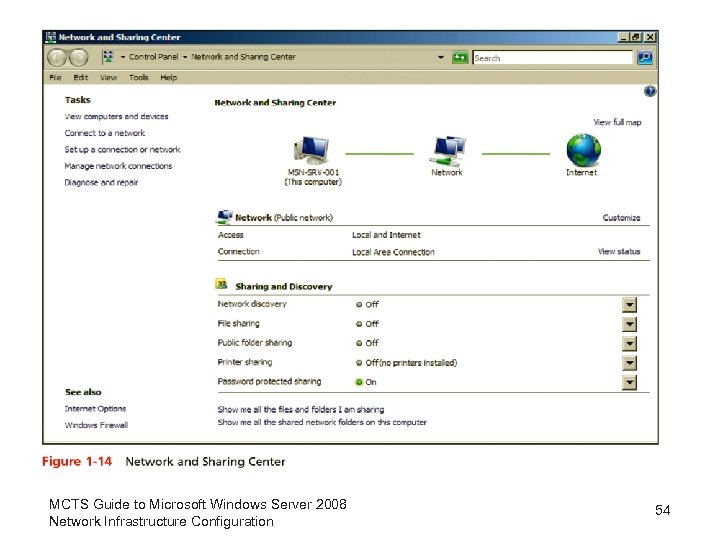Click the Sharing and Discovery header icon
Screen dimensions: 720x540
pyautogui.click(x=221, y=285)
